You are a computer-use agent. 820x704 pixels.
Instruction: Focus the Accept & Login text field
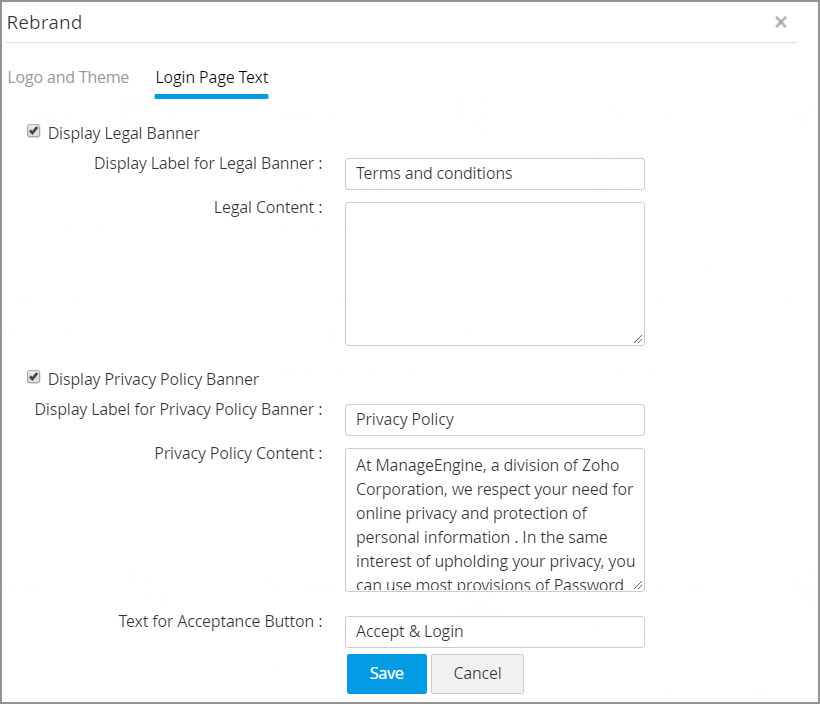494,631
